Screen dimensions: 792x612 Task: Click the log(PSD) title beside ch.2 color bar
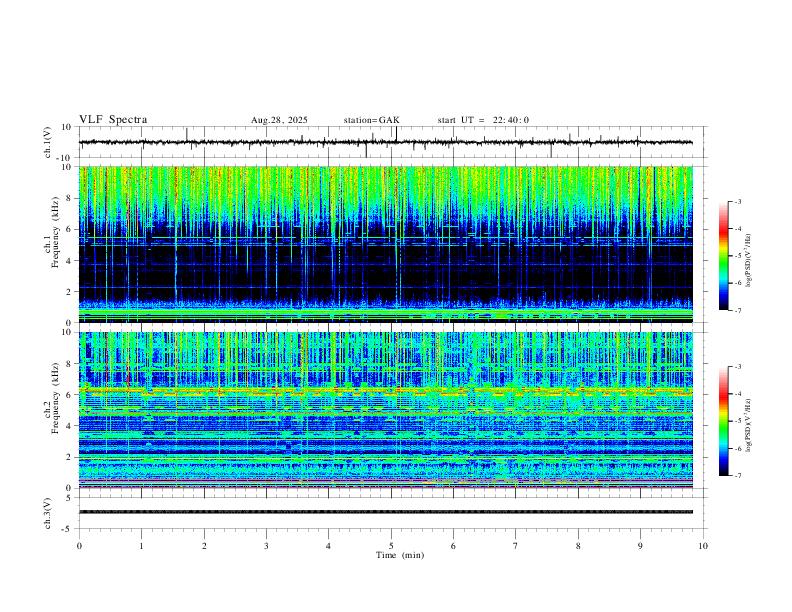pos(749,425)
